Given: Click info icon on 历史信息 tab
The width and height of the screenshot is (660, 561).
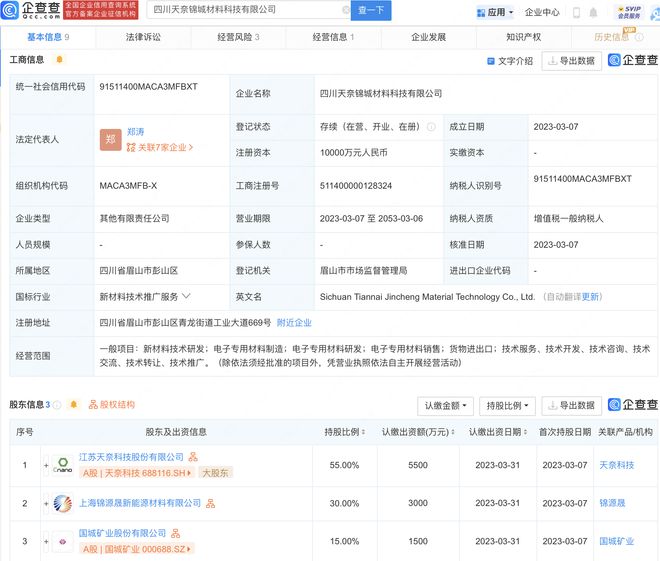Looking at the screenshot, I should (x=639, y=37).
